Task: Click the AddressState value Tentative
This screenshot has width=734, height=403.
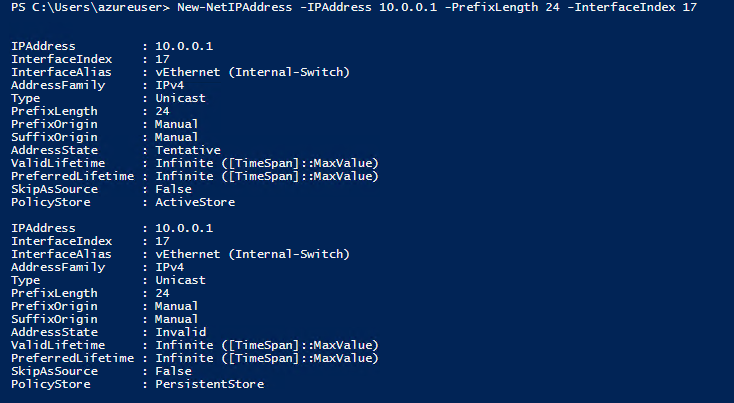Action: point(188,150)
